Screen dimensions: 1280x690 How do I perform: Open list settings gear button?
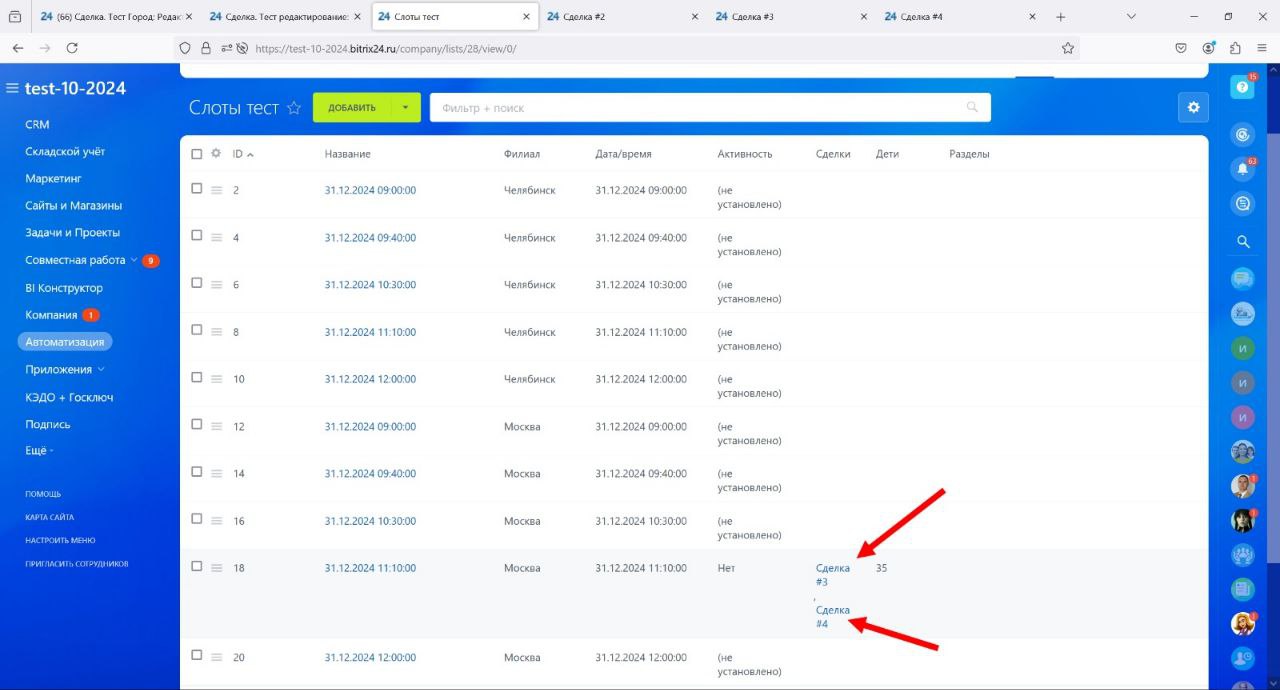tap(1192, 108)
